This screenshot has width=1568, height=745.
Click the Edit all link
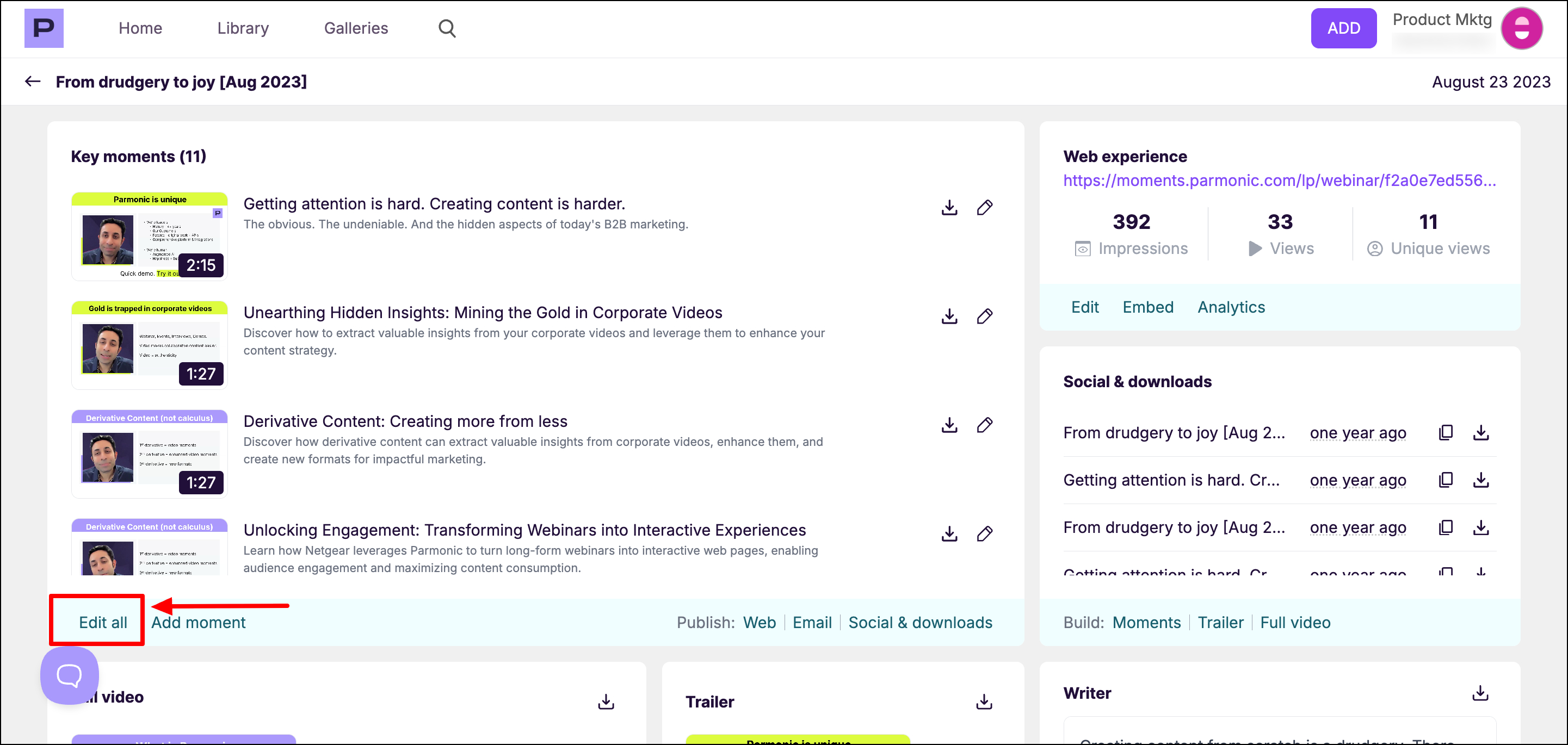(x=103, y=622)
